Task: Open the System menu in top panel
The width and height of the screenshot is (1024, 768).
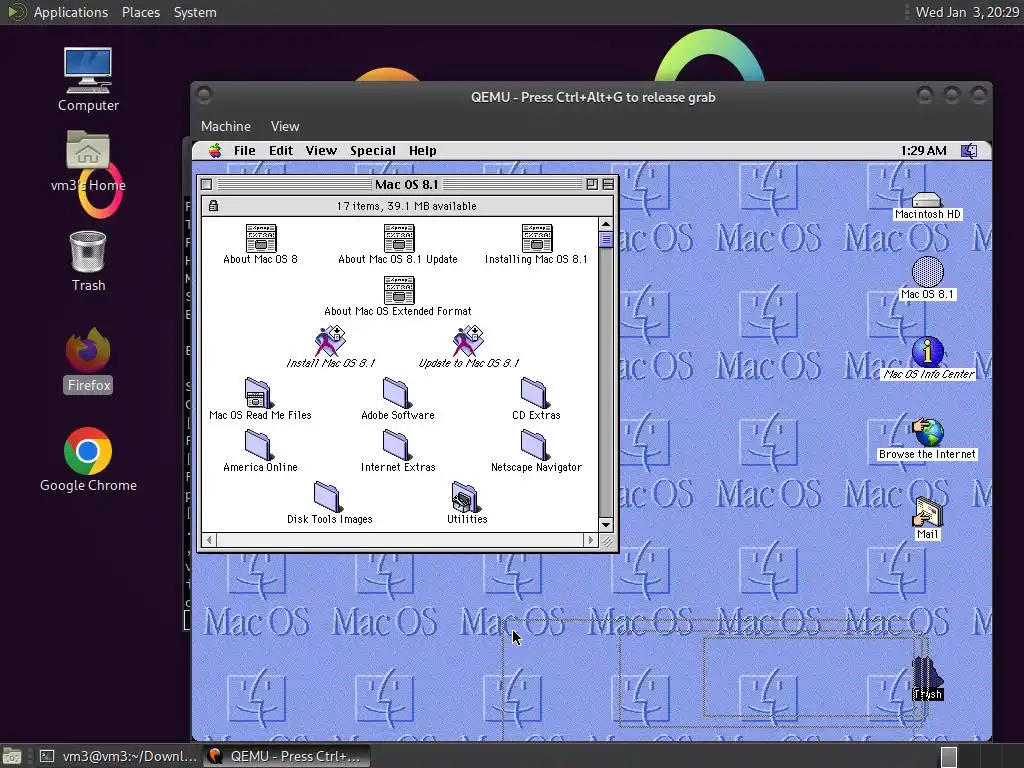Action: [195, 12]
